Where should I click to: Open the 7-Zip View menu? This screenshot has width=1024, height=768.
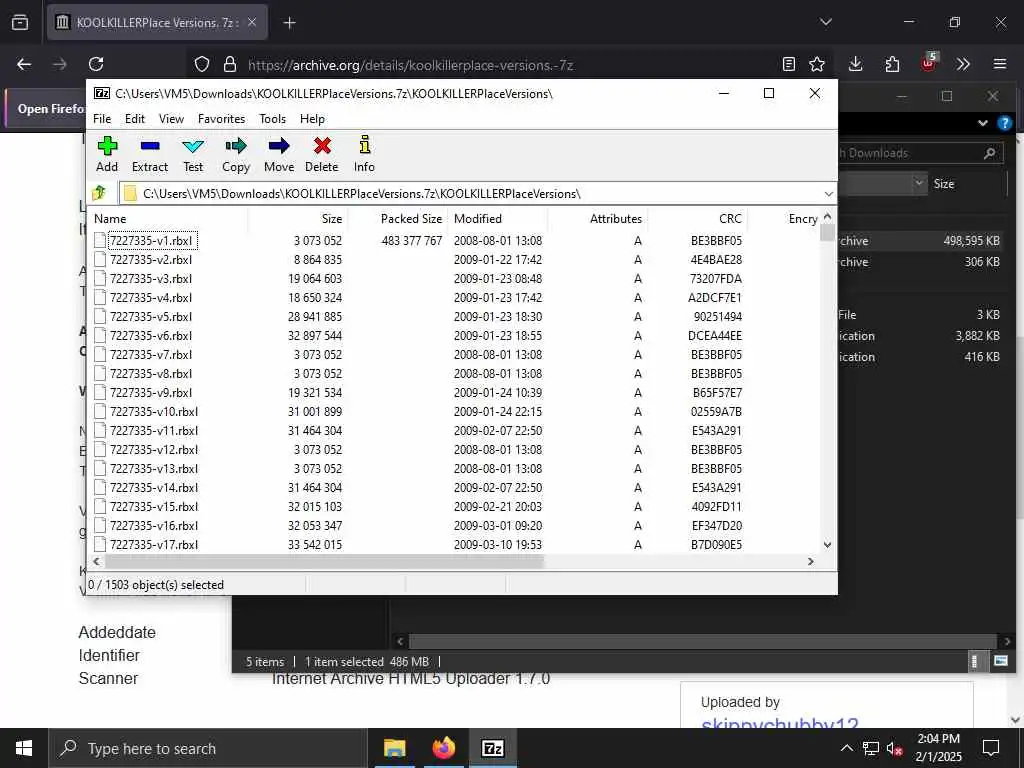[171, 119]
